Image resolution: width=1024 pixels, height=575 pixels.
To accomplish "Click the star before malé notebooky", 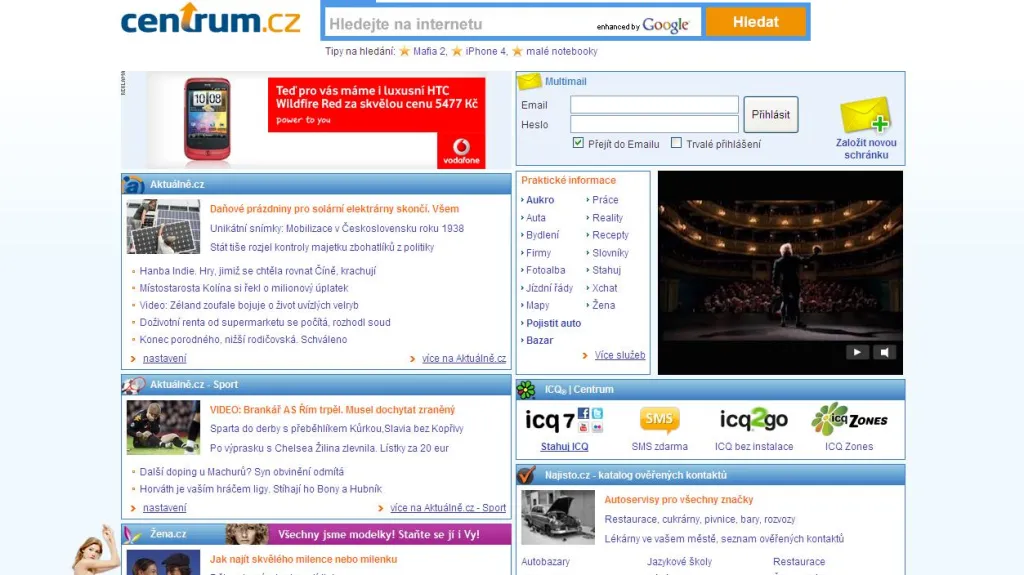I will coord(517,51).
